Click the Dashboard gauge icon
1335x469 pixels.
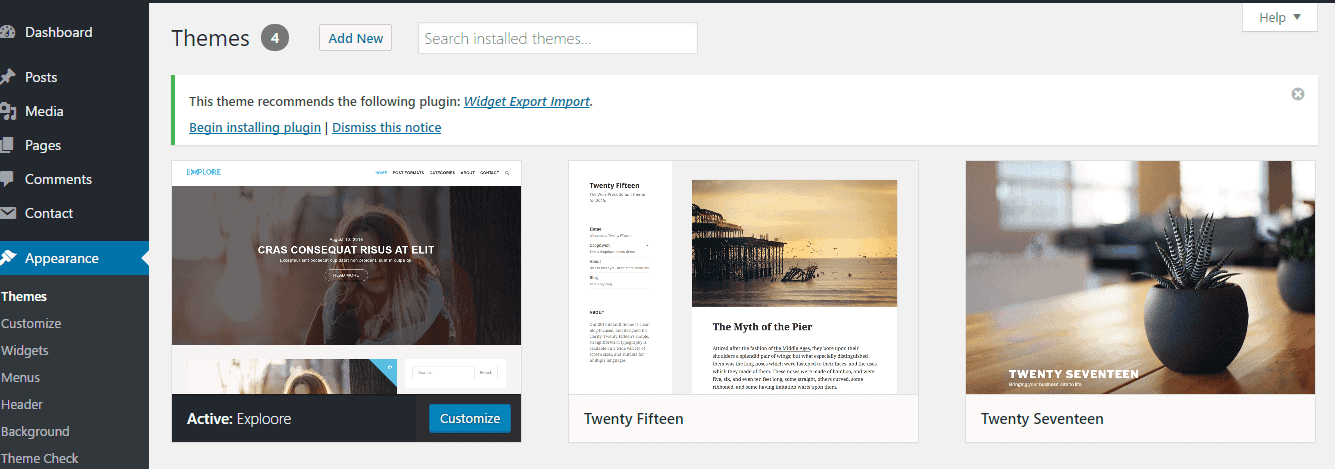pos(7,32)
